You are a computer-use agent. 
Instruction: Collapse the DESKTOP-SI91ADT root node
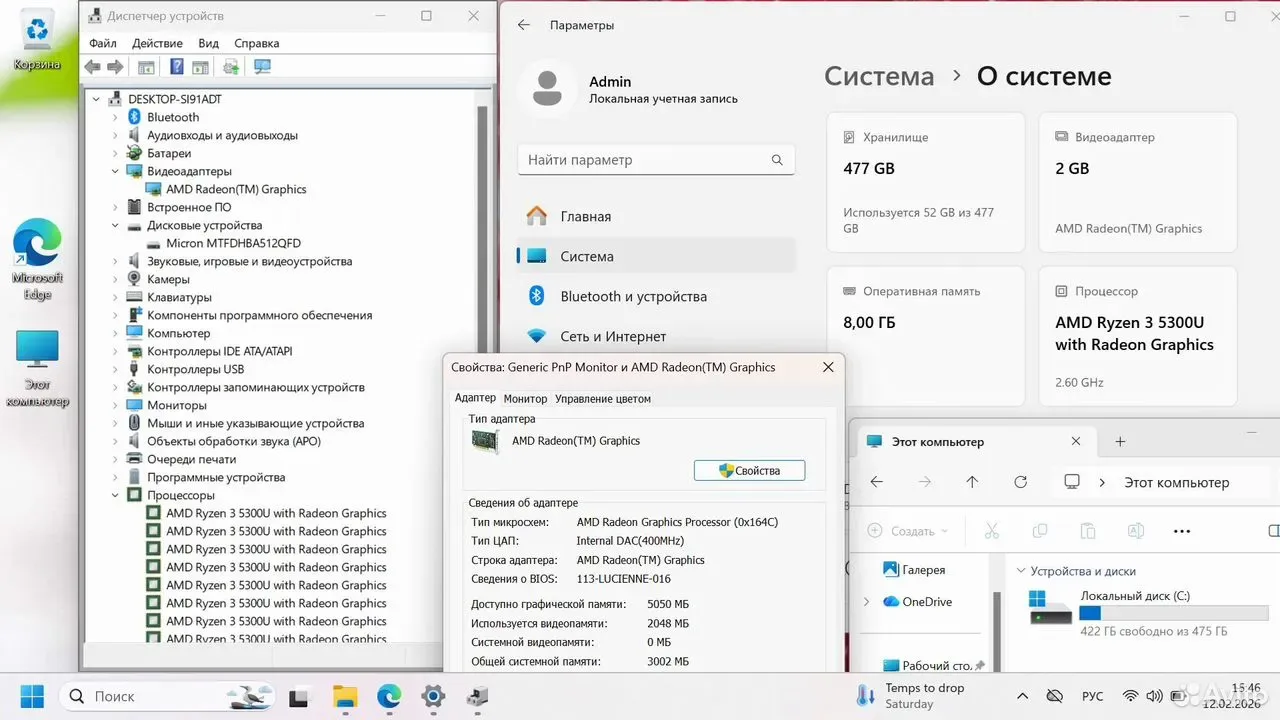97,99
